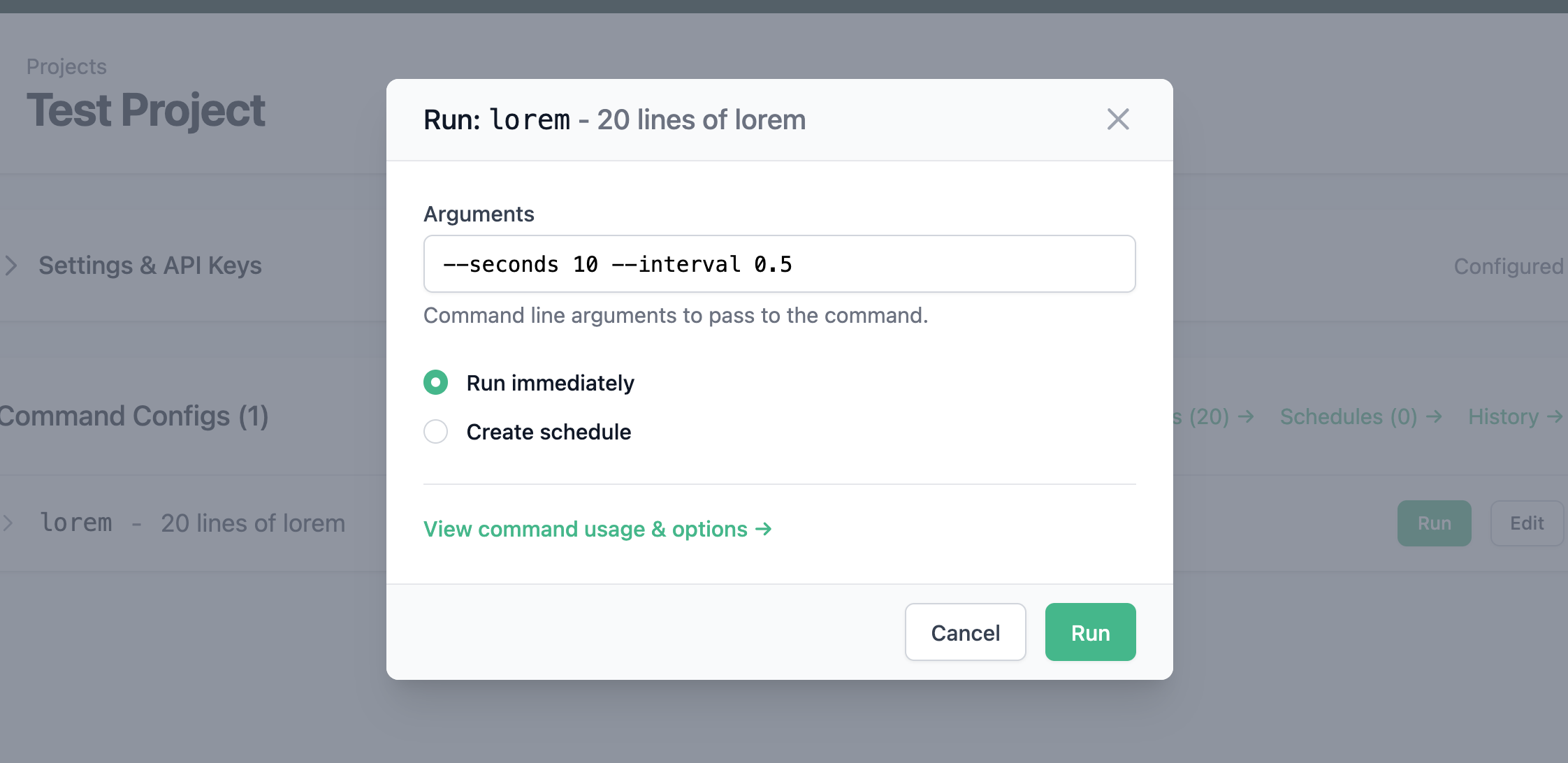View command usage & options
This screenshot has height=763, width=1568.
coord(597,529)
